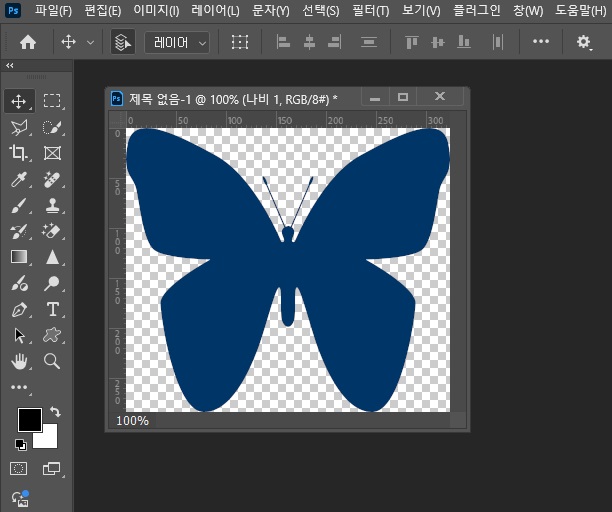Reset default foreground and background colors
Screen dimensions: 612x512
(20, 444)
